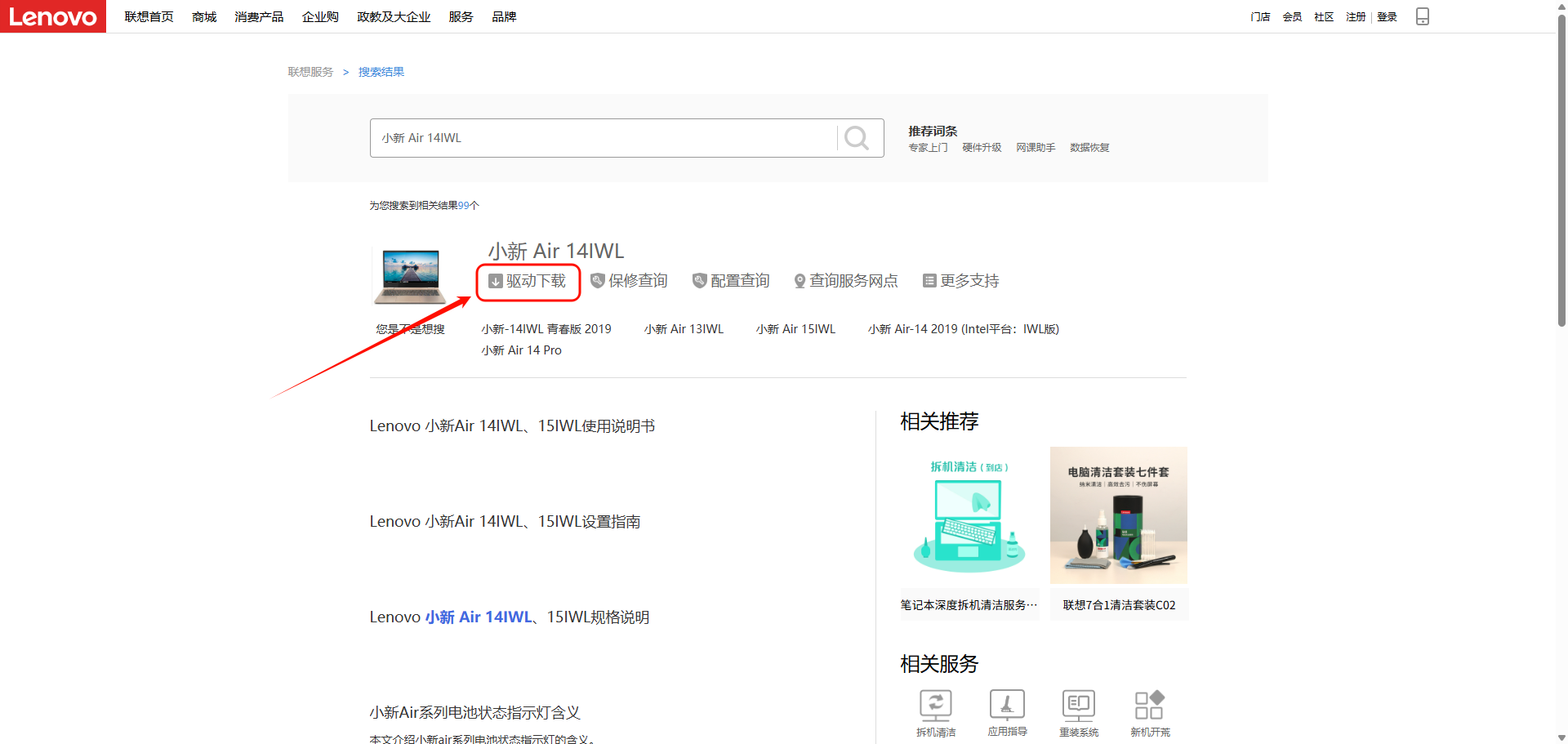The width and height of the screenshot is (1568, 744).
Task: Click the 驱动下载 text link
Action: (x=536, y=281)
